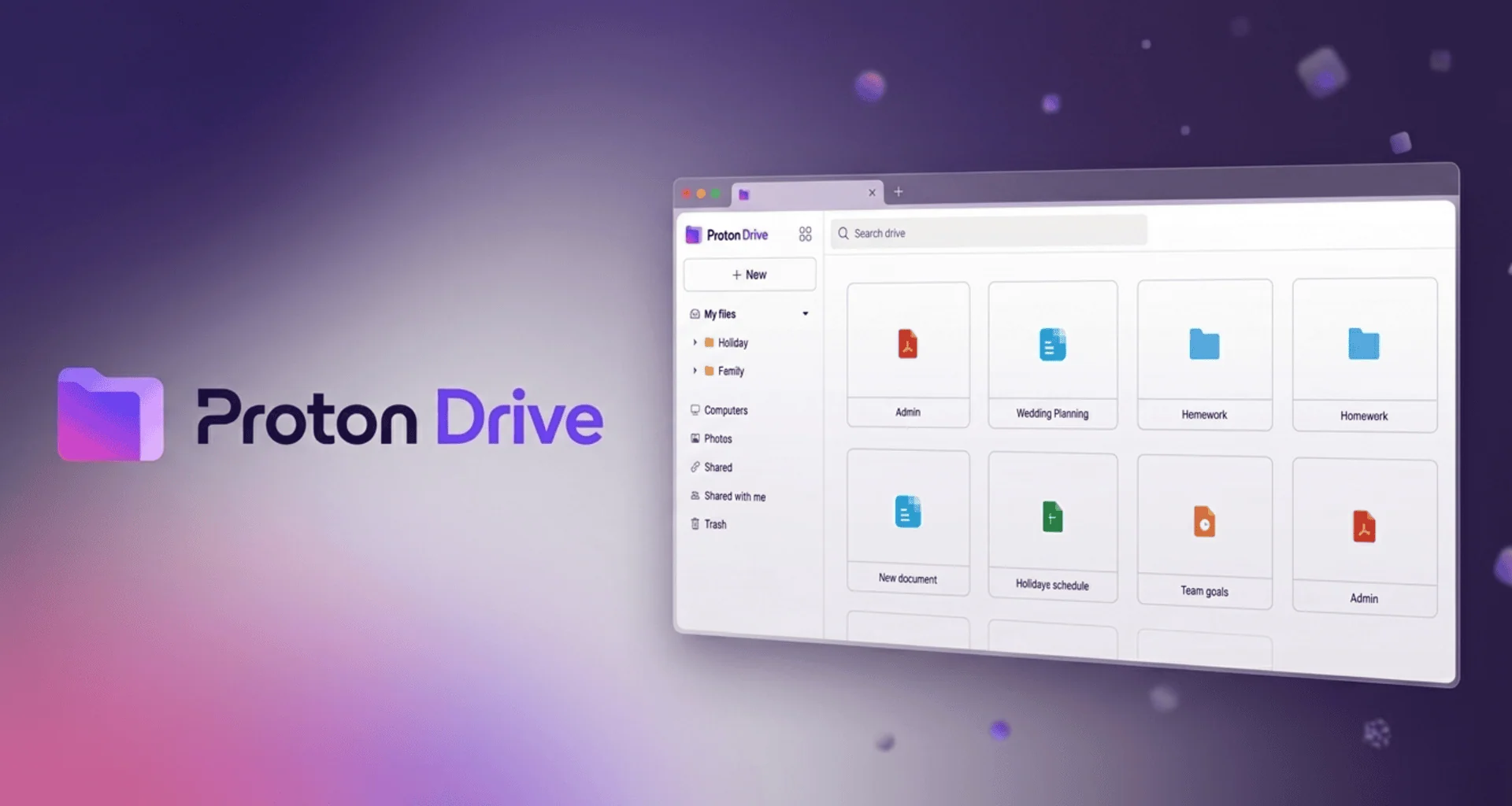Expand the Femily folder chevron

pos(695,371)
